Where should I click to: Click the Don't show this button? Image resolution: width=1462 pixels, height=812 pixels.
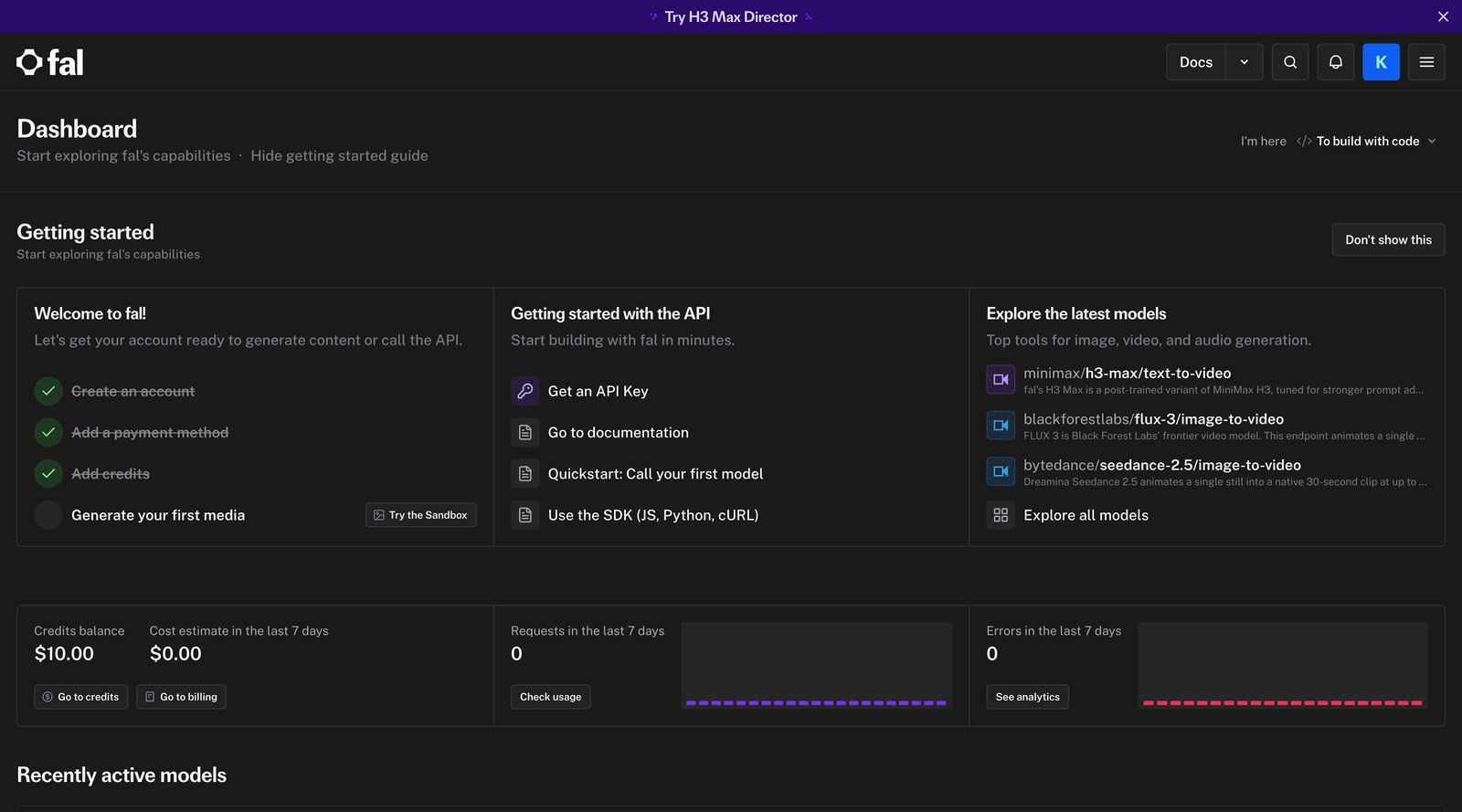[x=1388, y=239]
